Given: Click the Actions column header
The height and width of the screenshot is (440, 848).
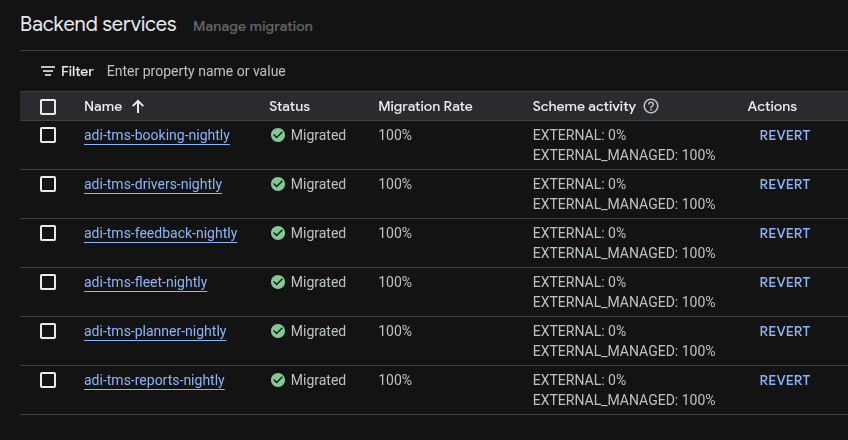Looking at the screenshot, I should [x=772, y=106].
